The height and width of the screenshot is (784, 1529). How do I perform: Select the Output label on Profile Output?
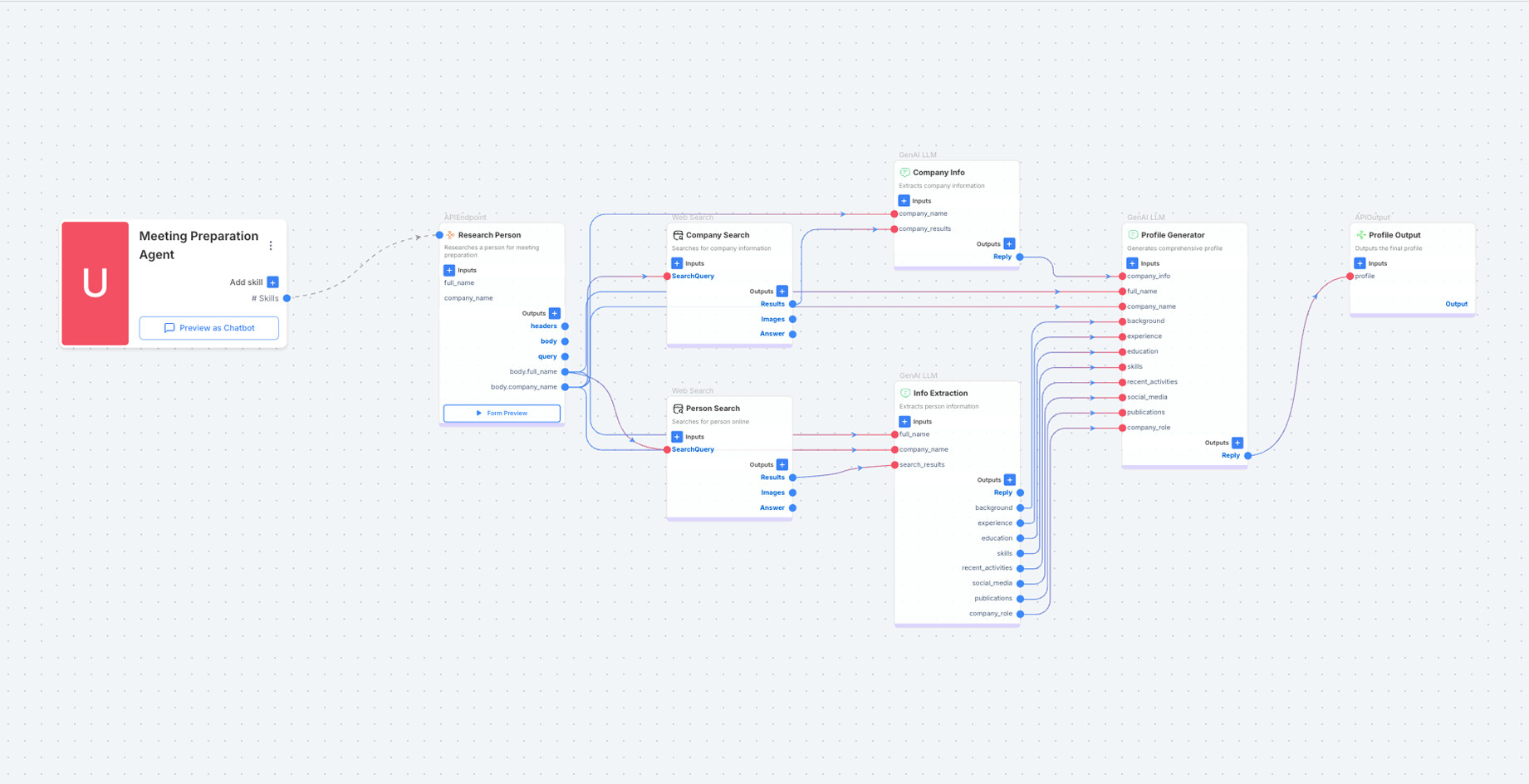coord(1456,304)
